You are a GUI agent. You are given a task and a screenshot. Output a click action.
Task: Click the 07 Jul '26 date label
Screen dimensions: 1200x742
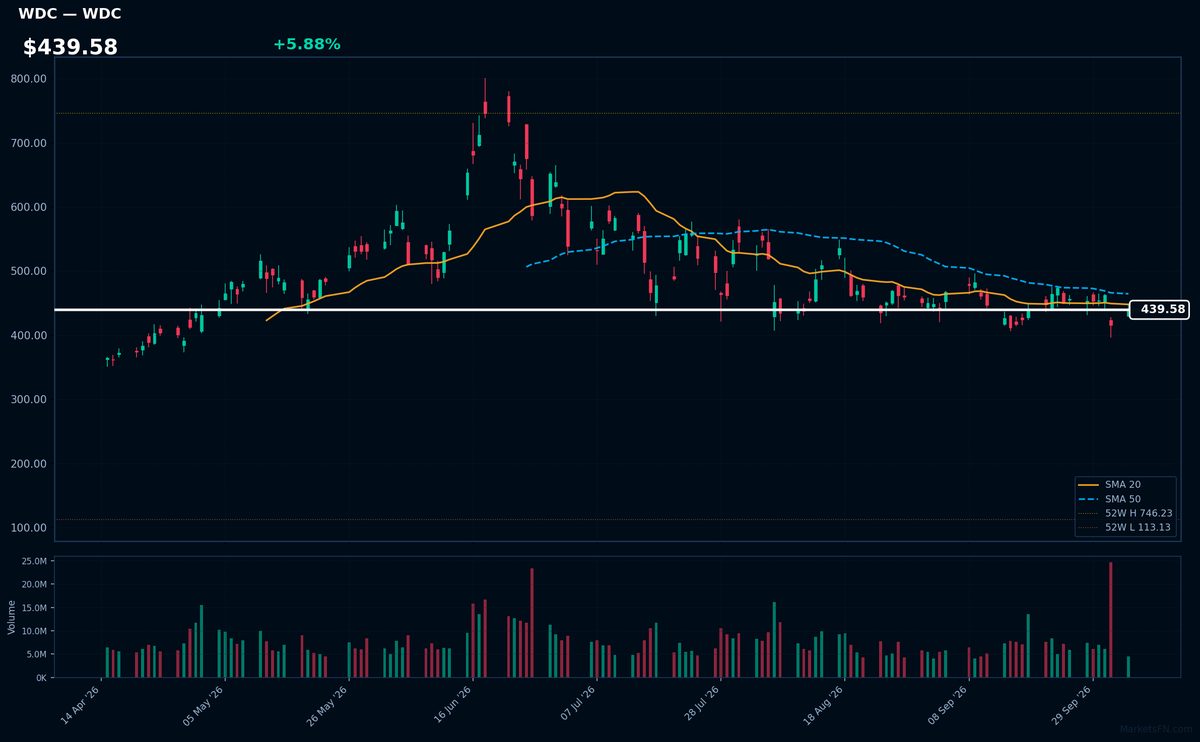click(579, 705)
